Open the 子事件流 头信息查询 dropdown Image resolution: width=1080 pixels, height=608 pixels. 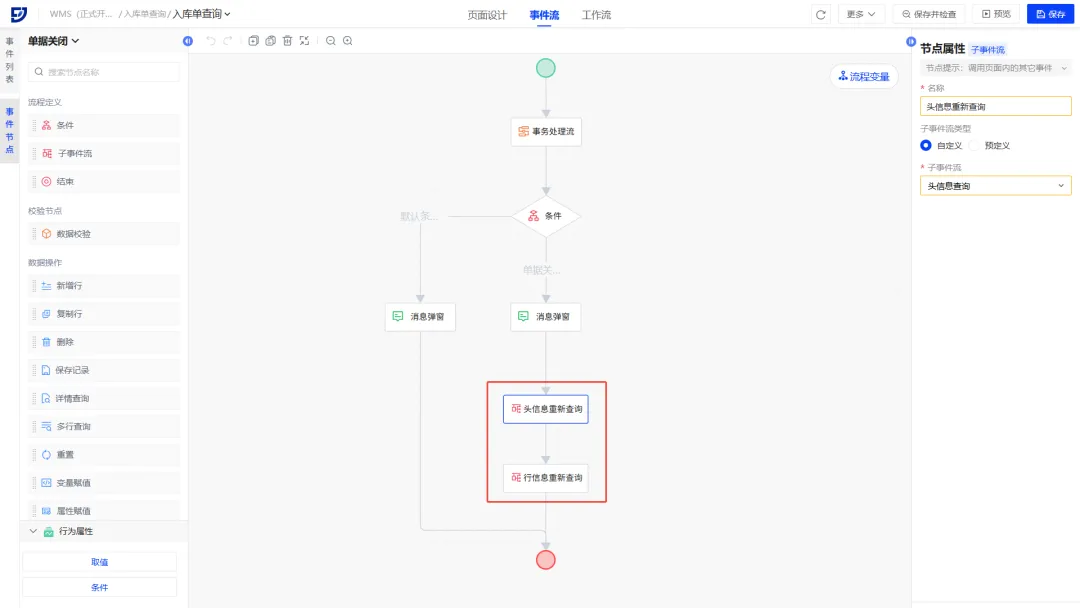point(995,186)
